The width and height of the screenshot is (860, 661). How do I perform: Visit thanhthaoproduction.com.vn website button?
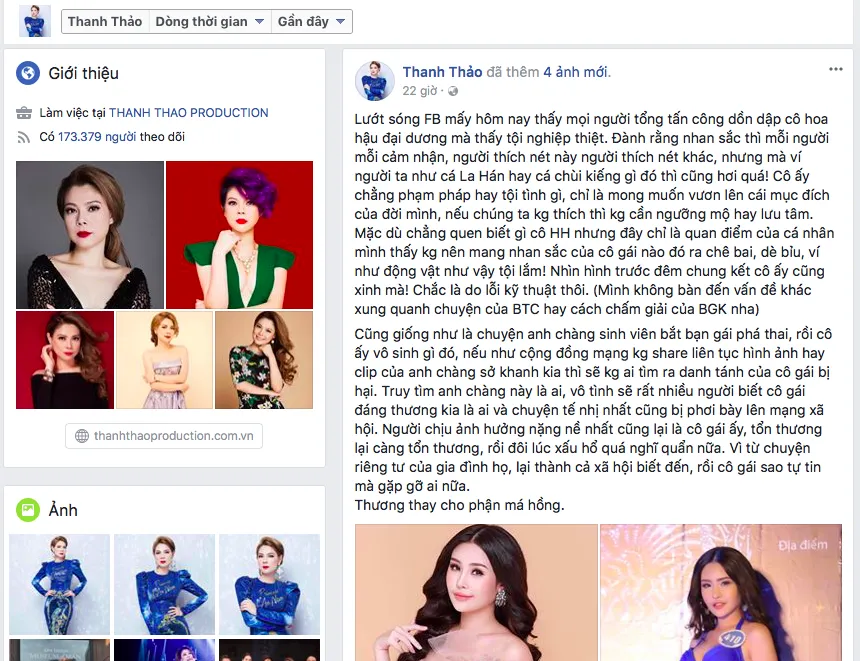tap(164, 436)
